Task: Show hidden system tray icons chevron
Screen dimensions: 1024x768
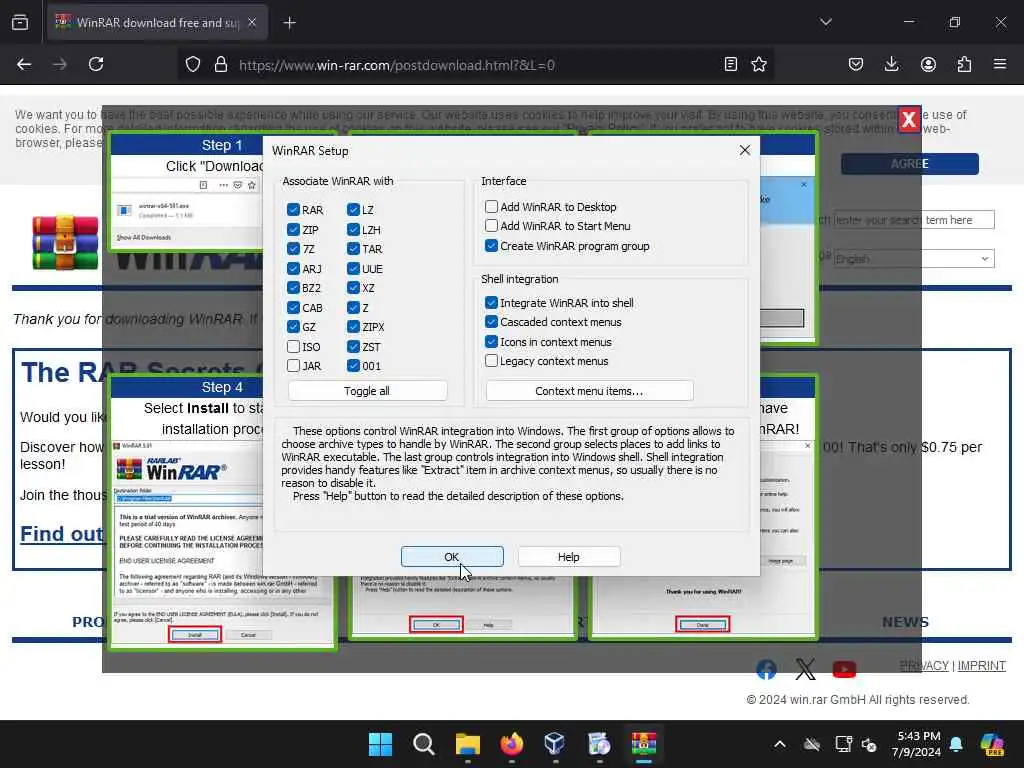Action: 780,744
